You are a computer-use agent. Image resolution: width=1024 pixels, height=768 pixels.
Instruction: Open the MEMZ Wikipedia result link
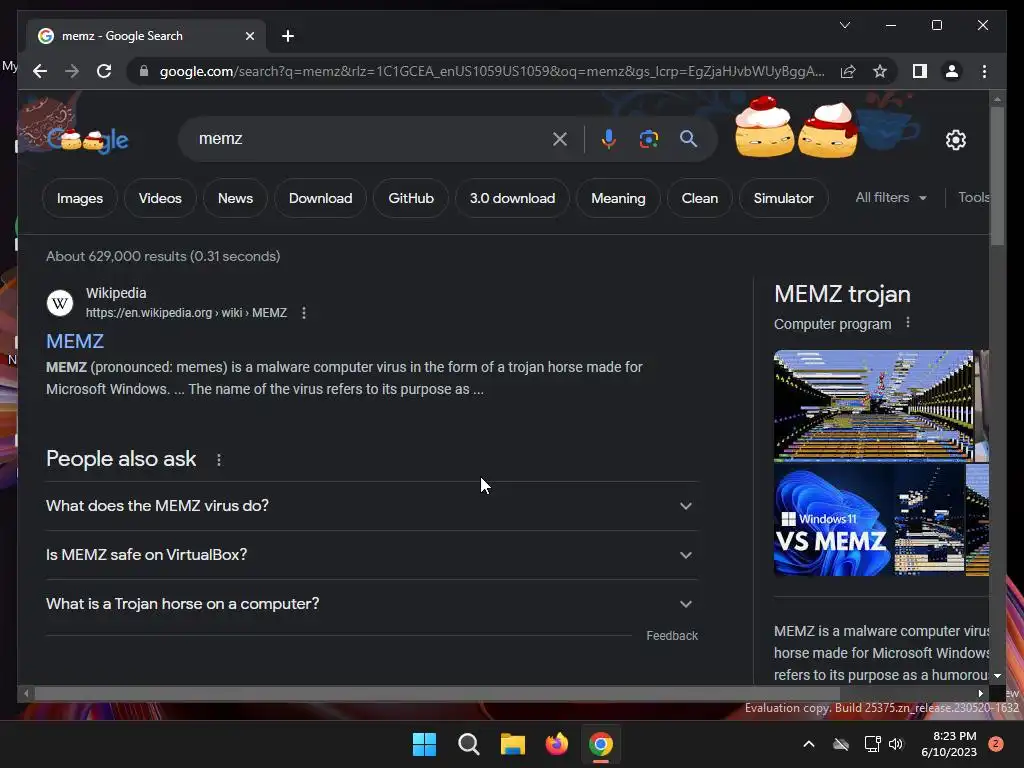(75, 341)
